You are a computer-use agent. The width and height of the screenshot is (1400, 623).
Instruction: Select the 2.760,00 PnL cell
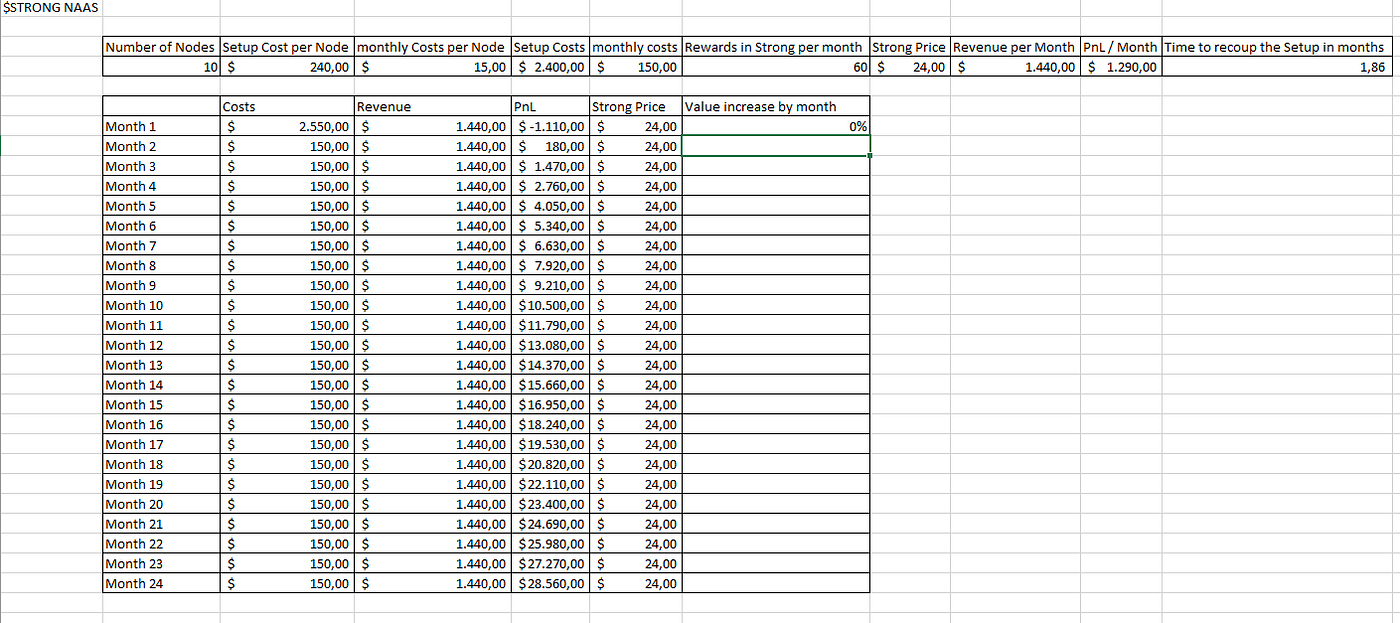550,186
